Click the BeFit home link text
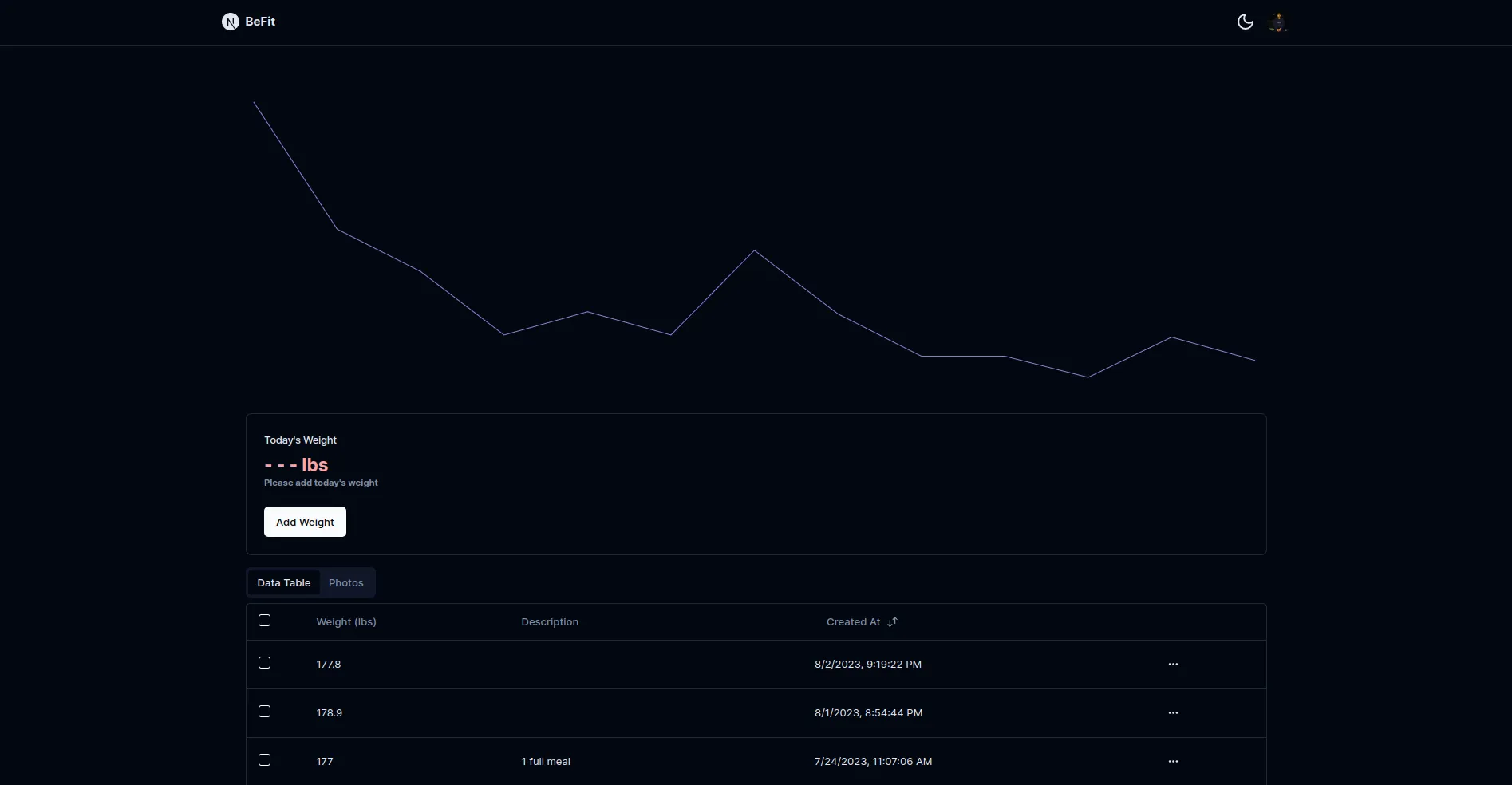The width and height of the screenshot is (1512, 785). click(260, 22)
